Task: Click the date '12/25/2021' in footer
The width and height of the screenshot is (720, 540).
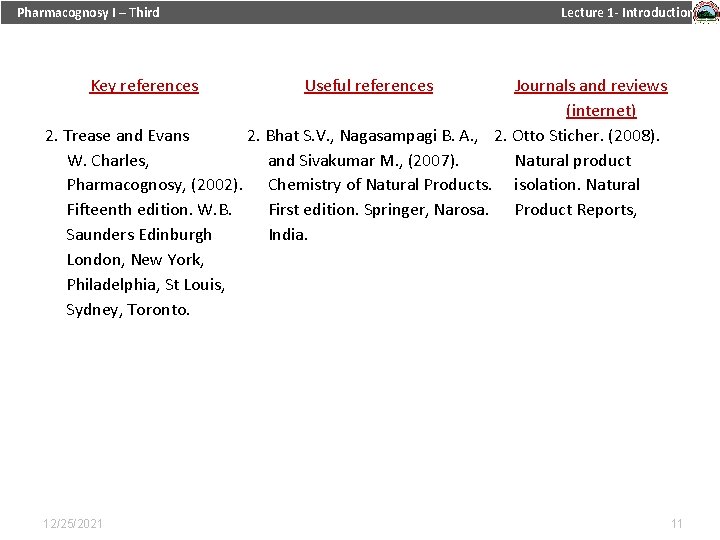Action: pos(73,524)
